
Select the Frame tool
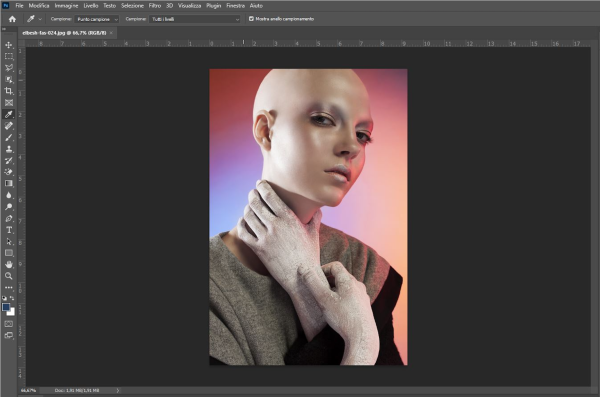[x=8, y=103]
